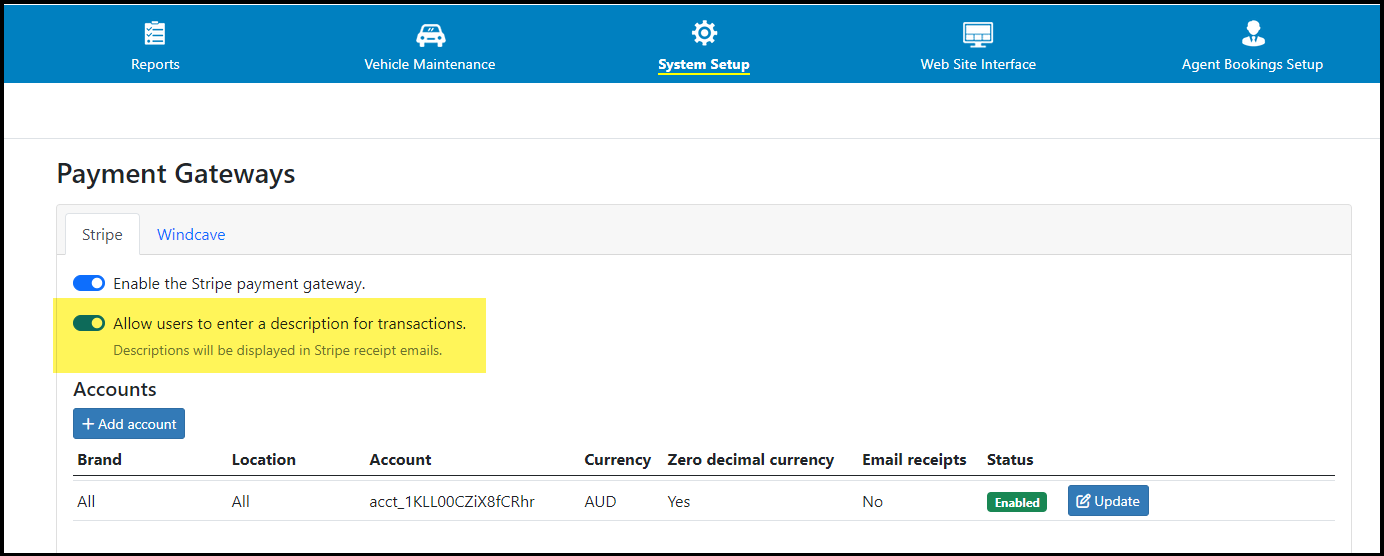1384x556 pixels.
Task: Switch to the Windcave tab
Action: (191, 234)
